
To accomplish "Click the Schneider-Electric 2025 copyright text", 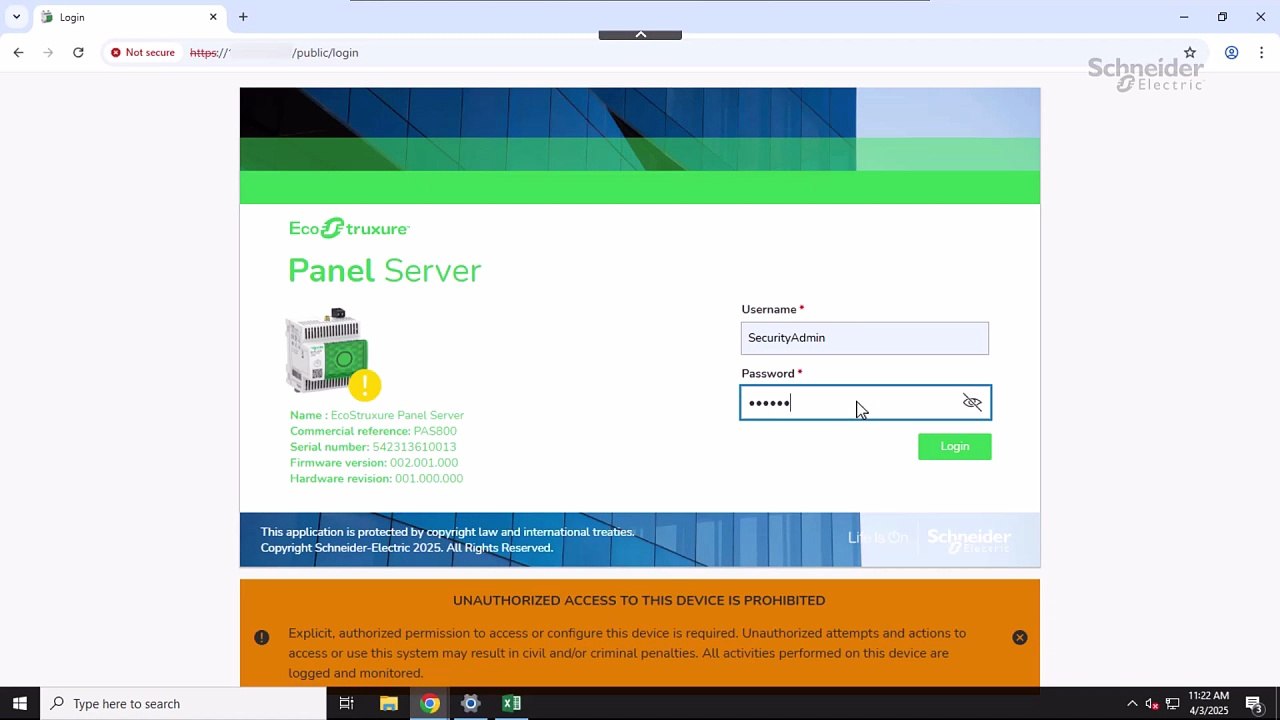I will pyautogui.click(x=407, y=548).
